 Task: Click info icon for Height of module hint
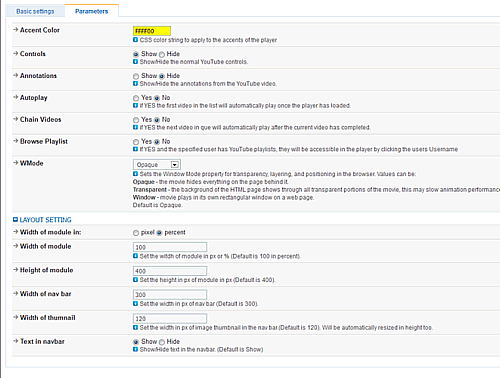click(x=135, y=280)
